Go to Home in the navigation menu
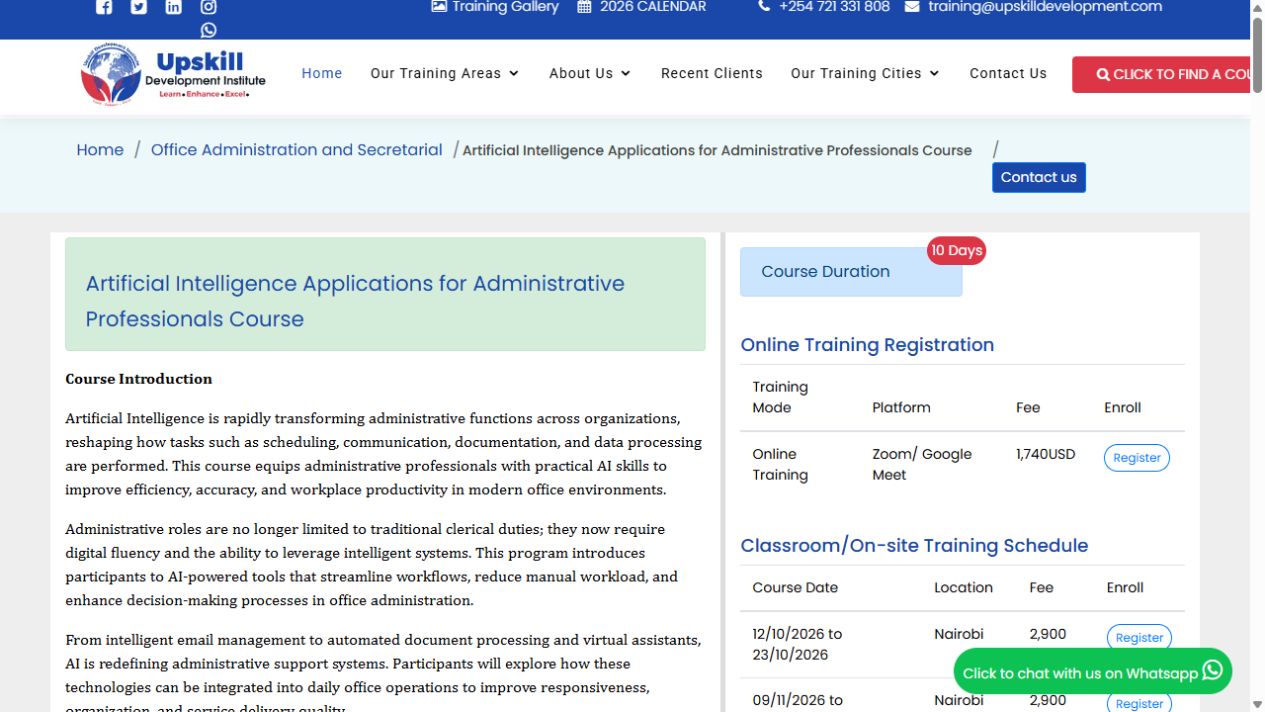The image size is (1265, 712). 322,73
